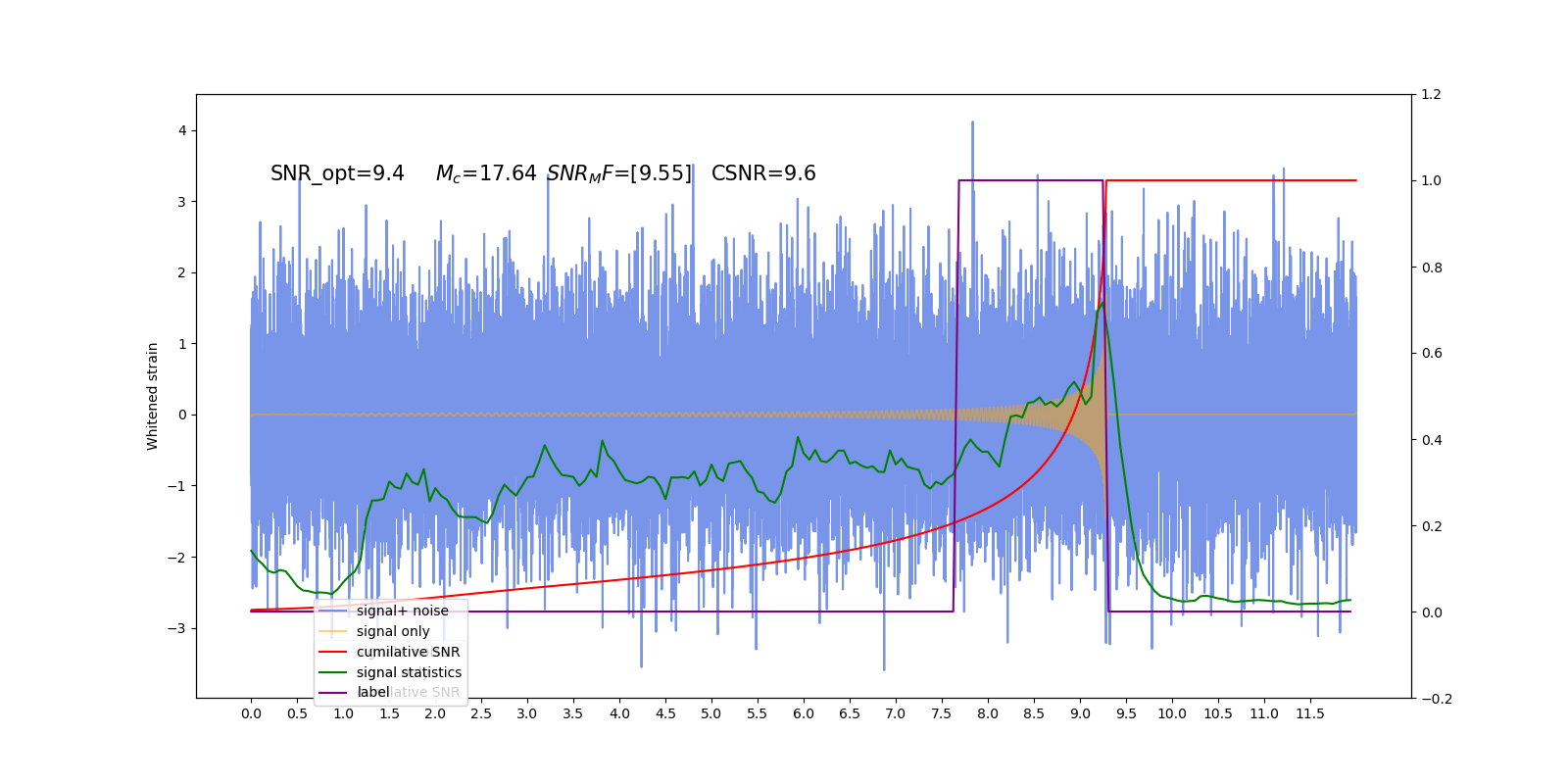Select the "cumilative SNR" legend entry
Viewport: 1568px width, 784px height.
click(408, 652)
